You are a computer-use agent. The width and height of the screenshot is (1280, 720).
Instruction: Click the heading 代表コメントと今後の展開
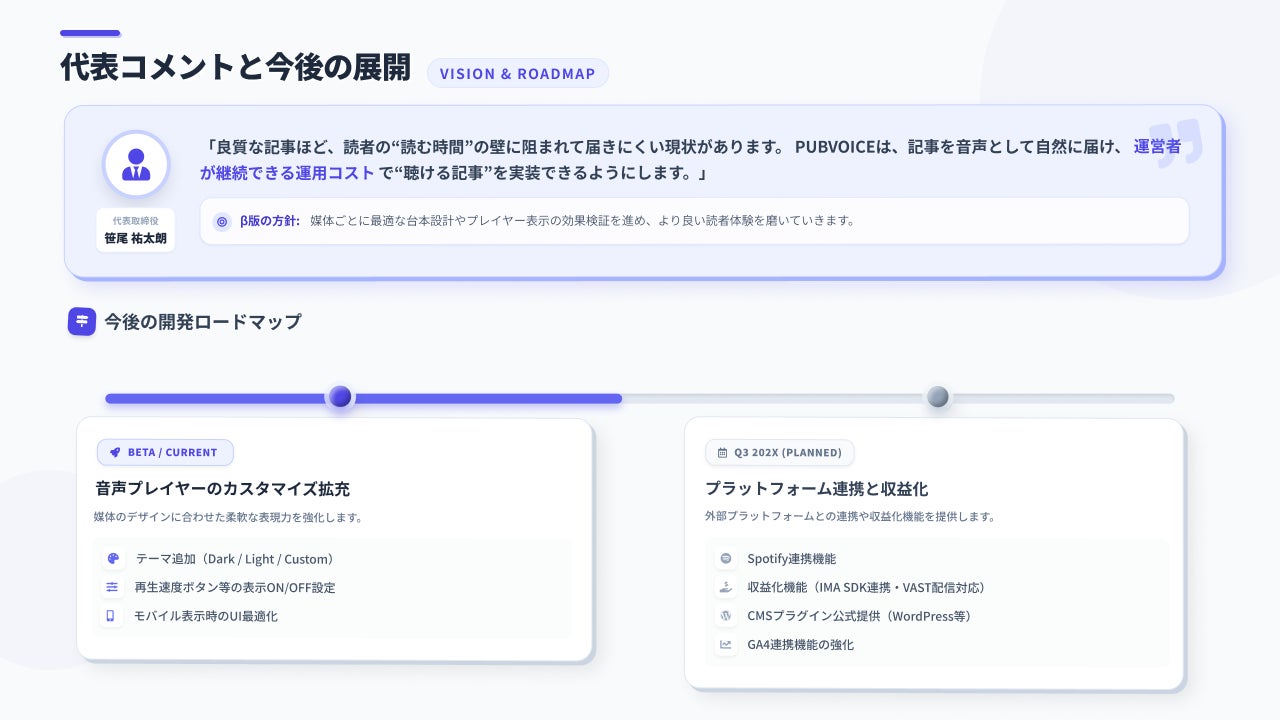pyautogui.click(x=235, y=67)
